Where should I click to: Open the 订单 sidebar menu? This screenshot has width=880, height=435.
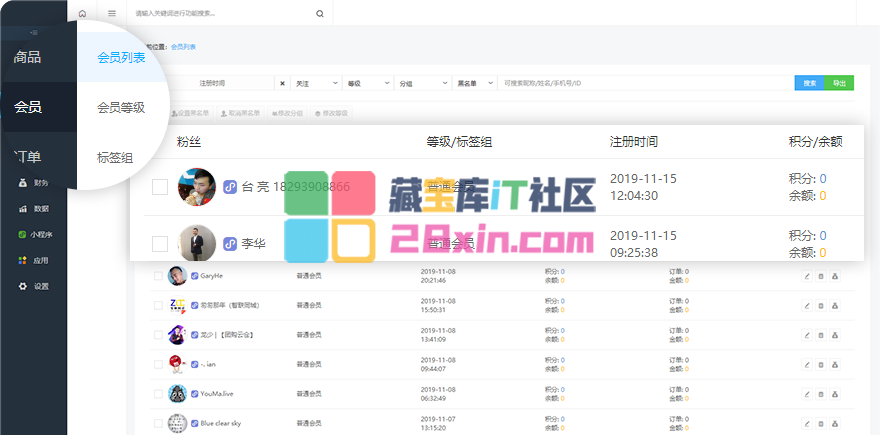[28, 157]
